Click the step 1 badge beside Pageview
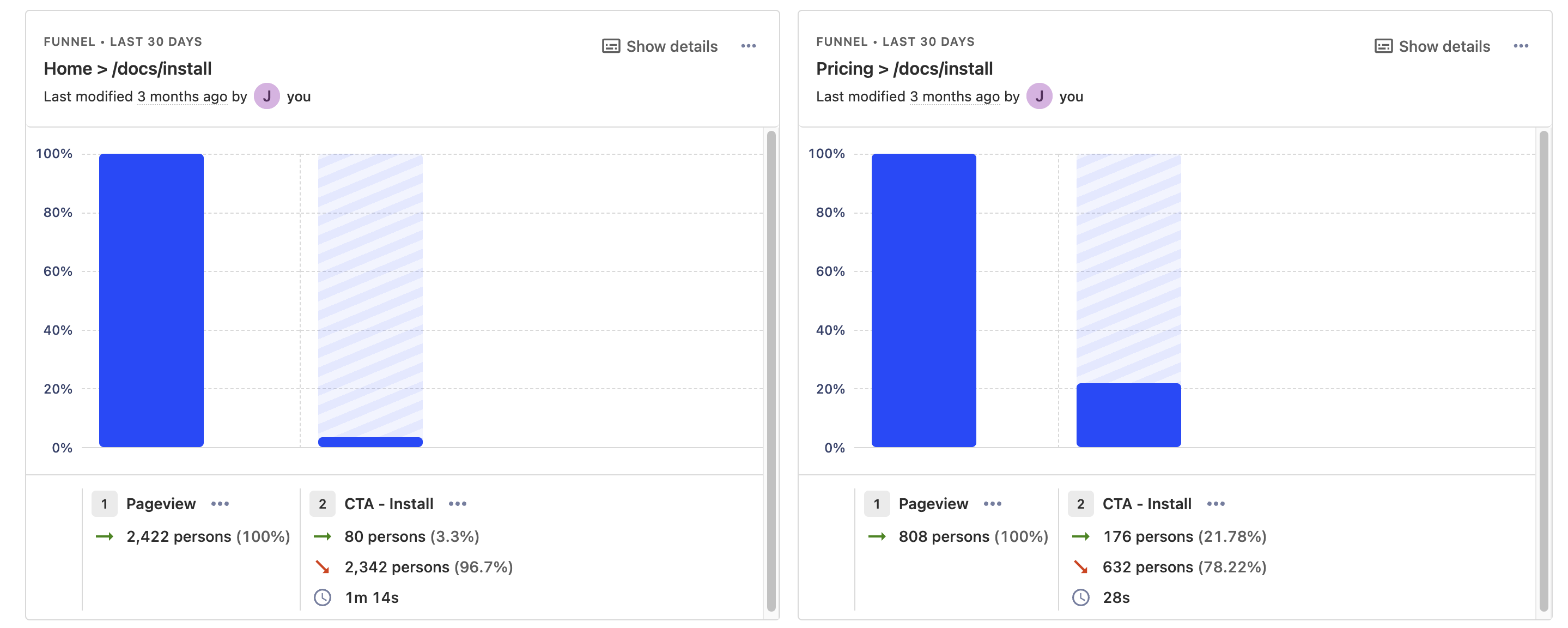This screenshot has width=1568, height=628. [104, 503]
